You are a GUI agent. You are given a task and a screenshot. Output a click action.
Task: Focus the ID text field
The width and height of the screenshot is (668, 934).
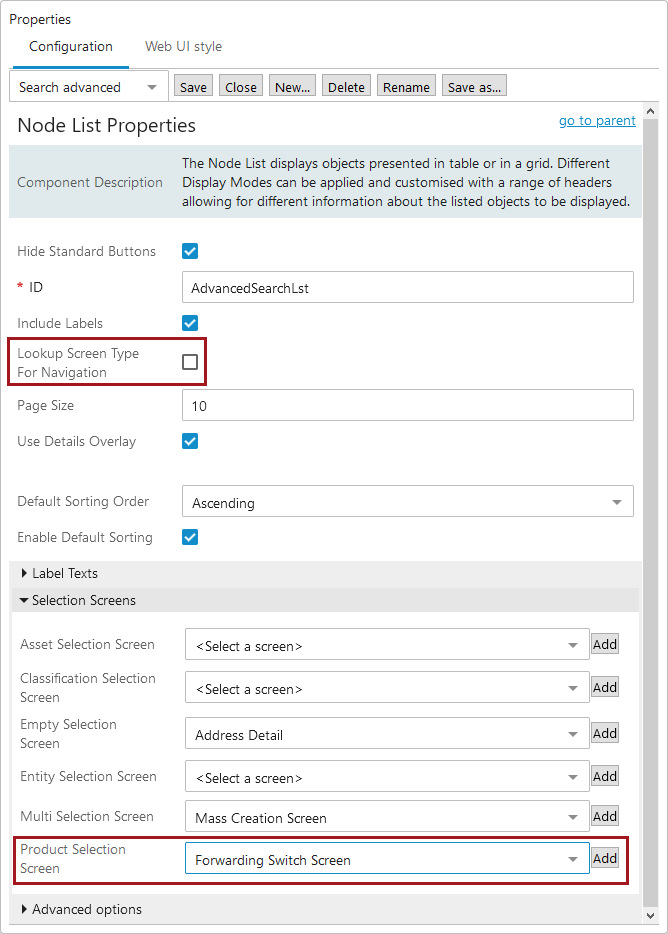click(408, 288)
